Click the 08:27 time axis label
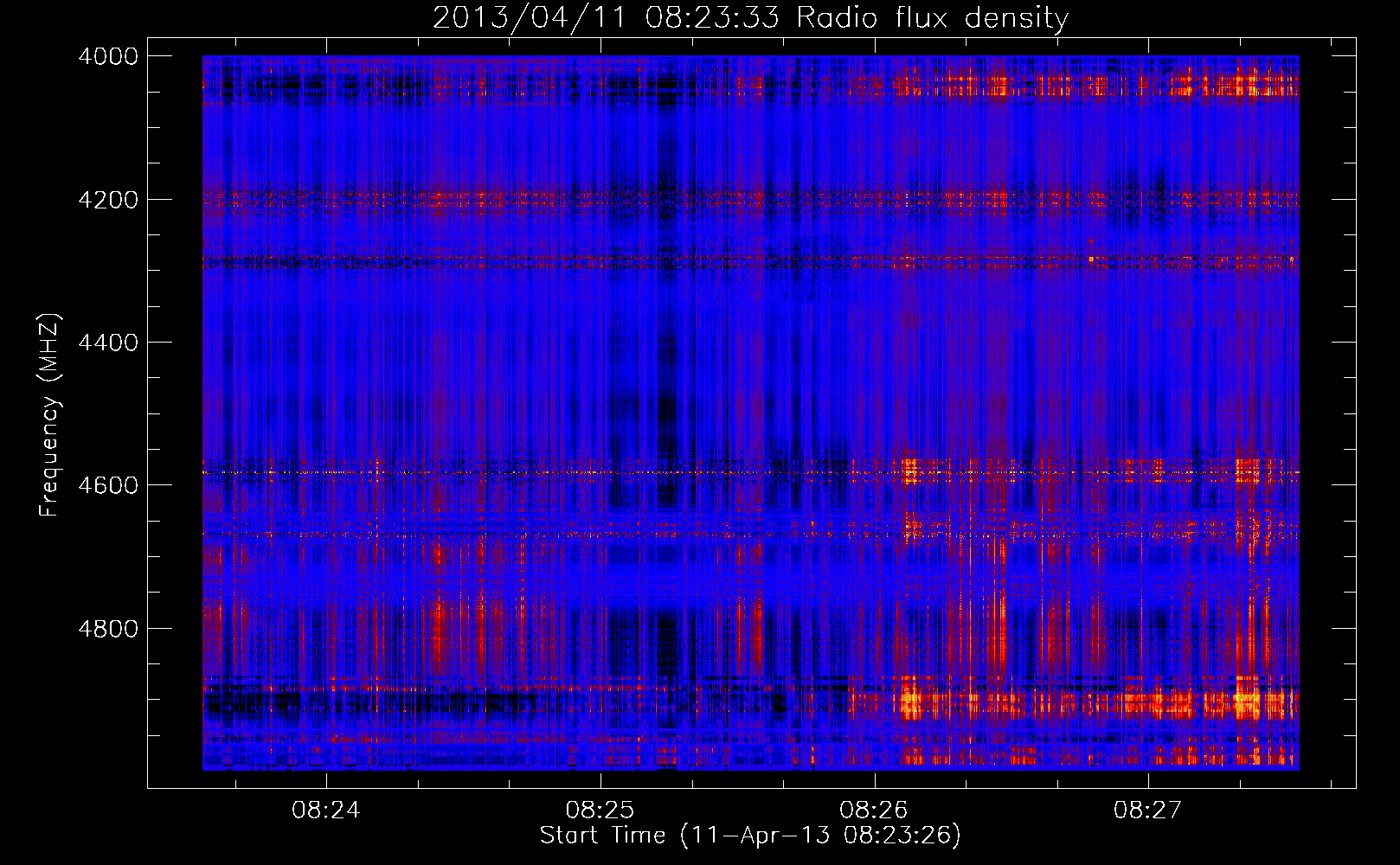This screenshot has width=1400, height=865. 1147,811
